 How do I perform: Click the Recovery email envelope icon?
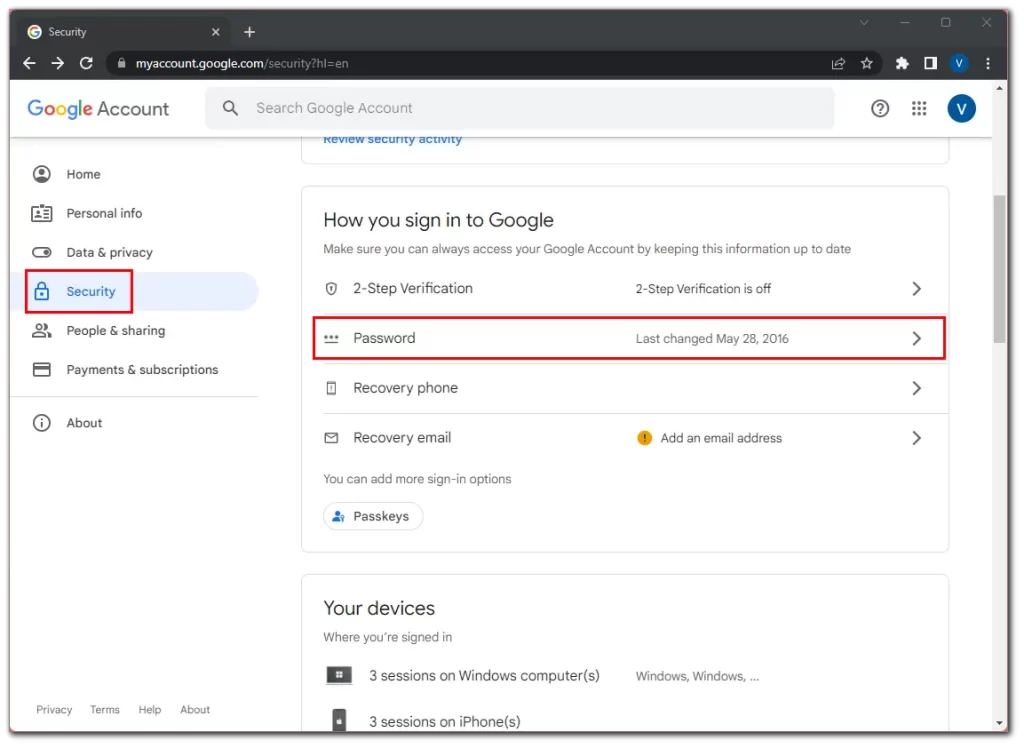coord(331,438)
